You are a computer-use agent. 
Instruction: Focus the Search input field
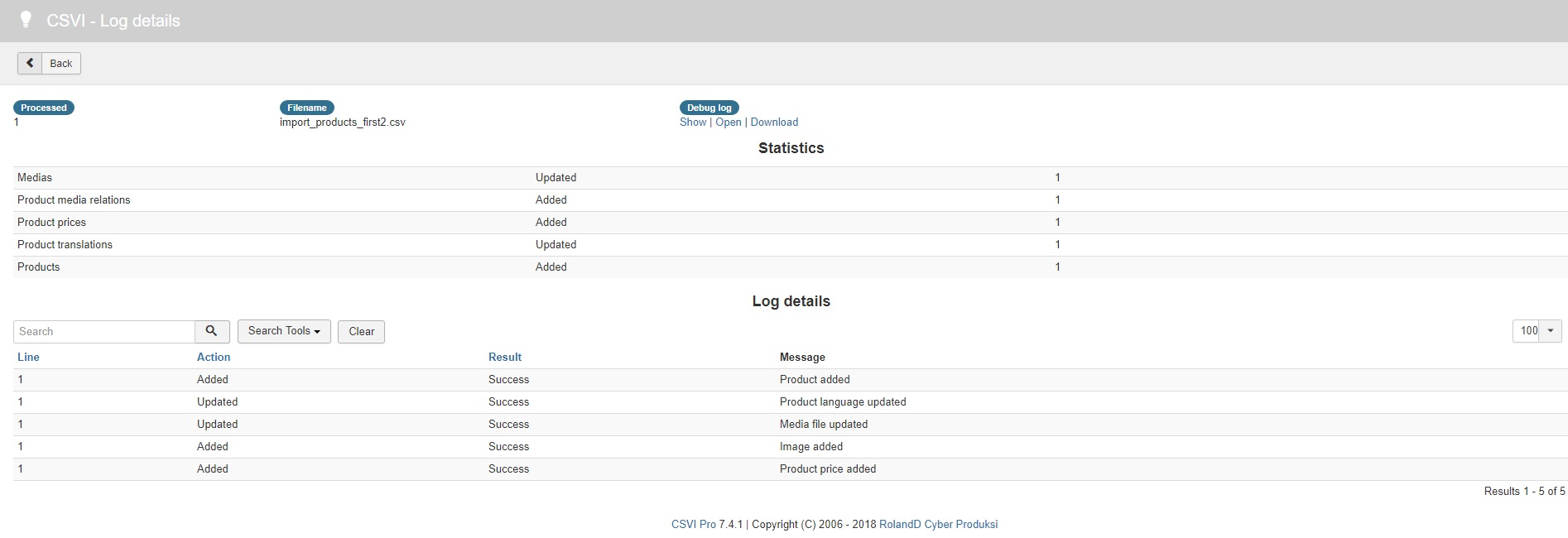104,331
